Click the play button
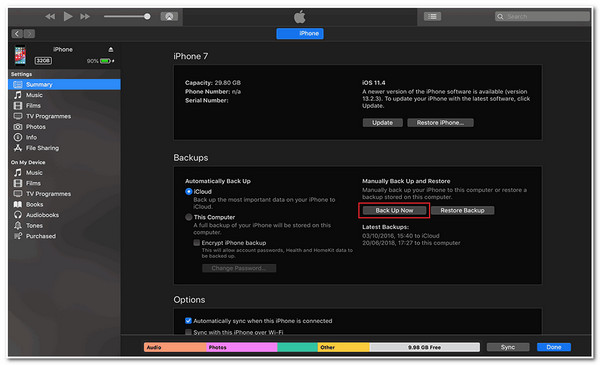The width and height of the screenshot is (600, 365). (x=68, y=16)
